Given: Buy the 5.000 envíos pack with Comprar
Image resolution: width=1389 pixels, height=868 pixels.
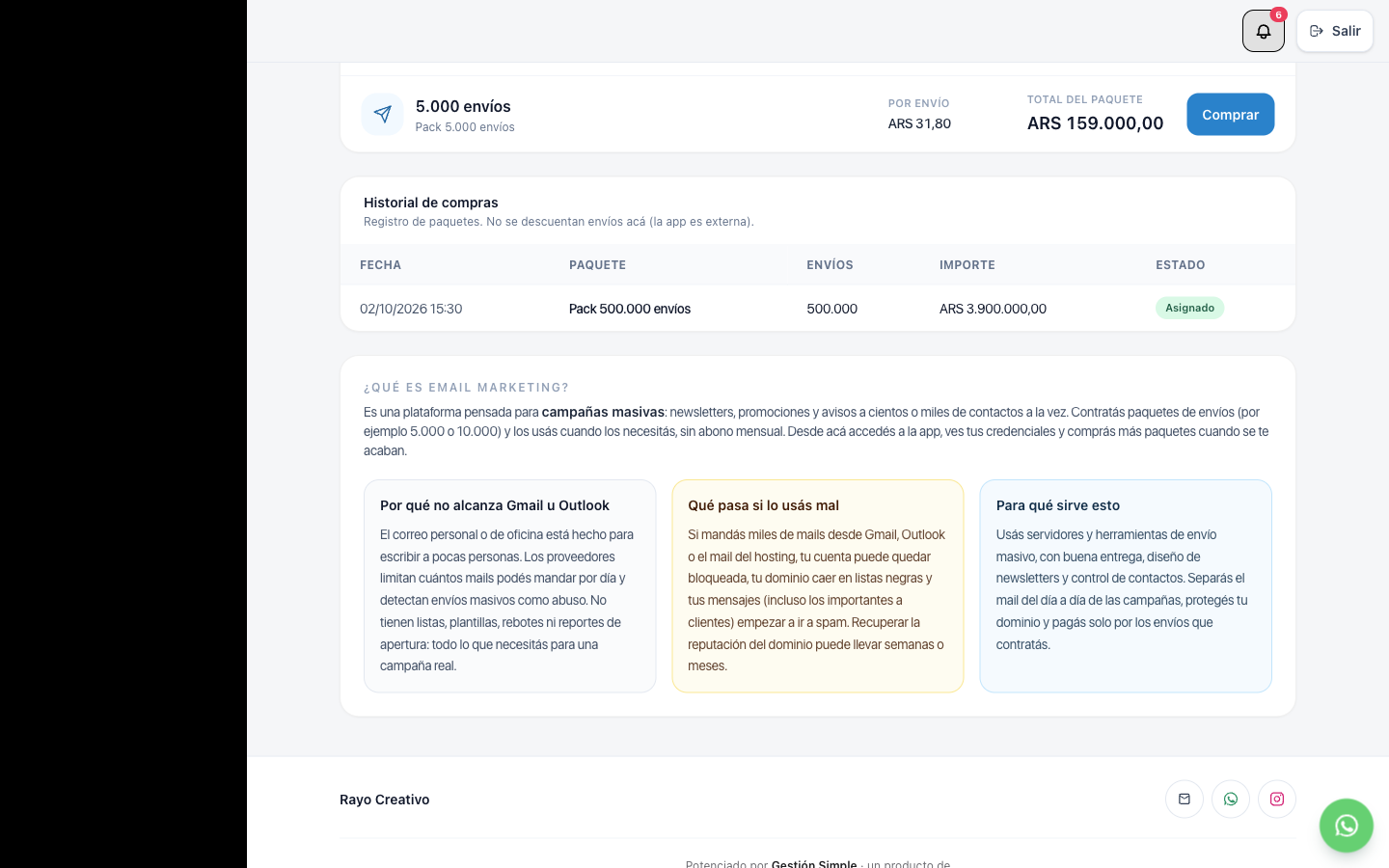Looking at the screenshot, I should coord(1230,115).
